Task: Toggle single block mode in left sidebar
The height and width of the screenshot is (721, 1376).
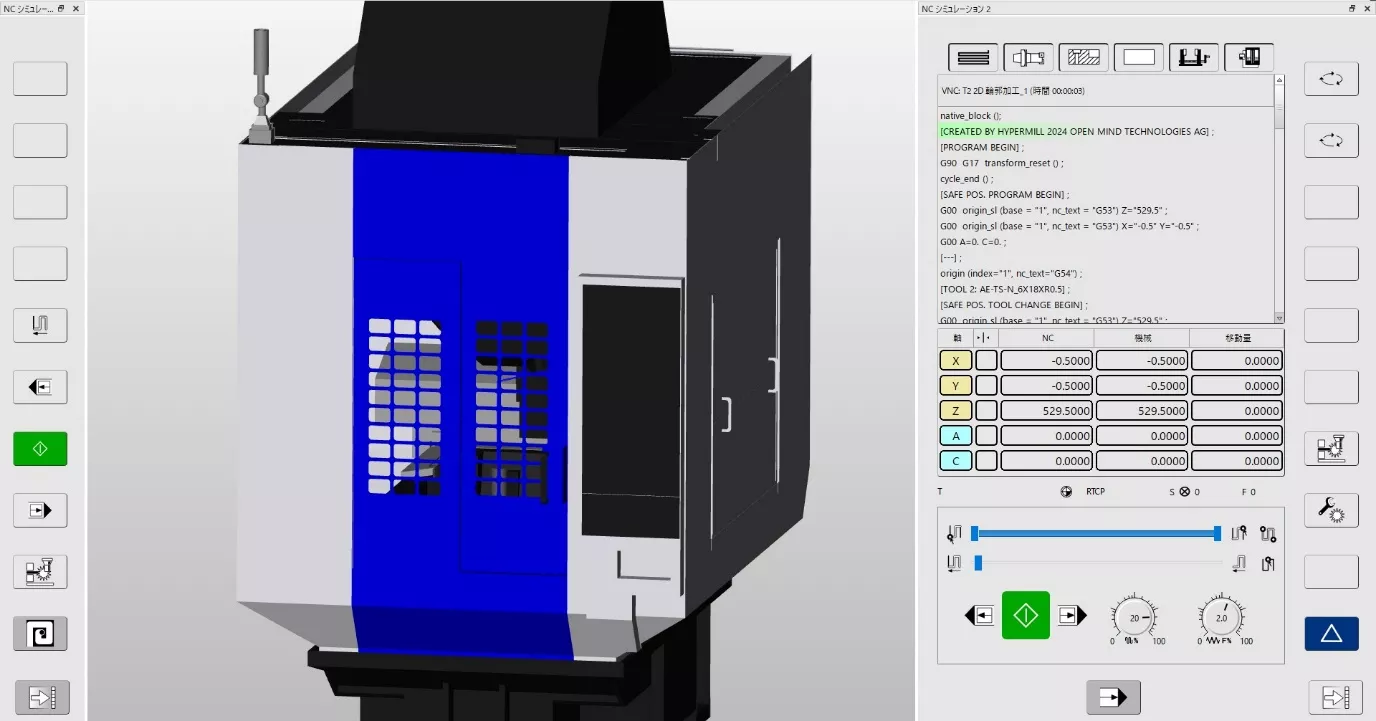Action: 40,325
